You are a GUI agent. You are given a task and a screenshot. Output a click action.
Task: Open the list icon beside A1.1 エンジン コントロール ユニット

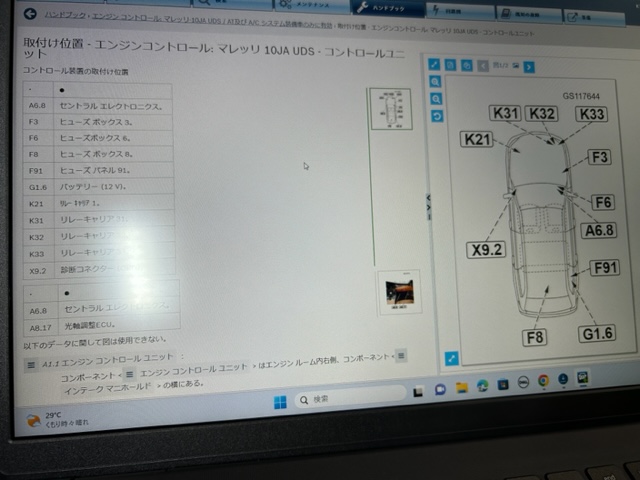(x=31, y=365)
